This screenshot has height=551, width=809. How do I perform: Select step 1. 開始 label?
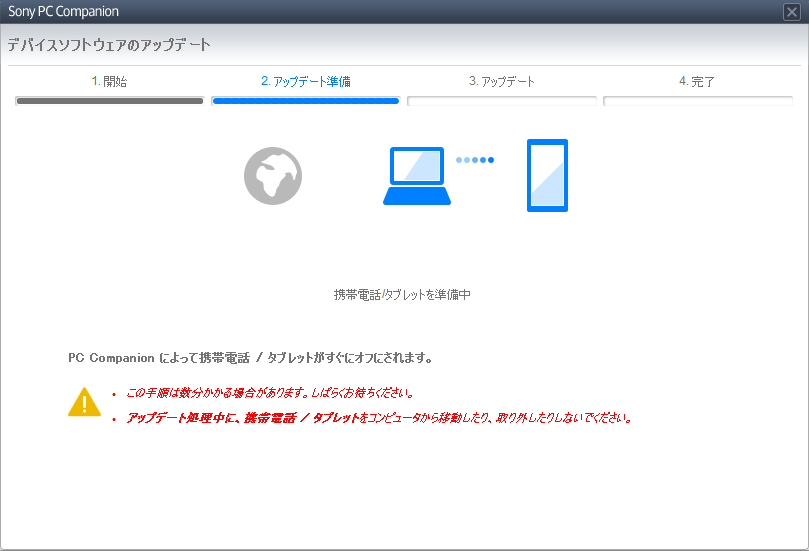tap(109, 82)
